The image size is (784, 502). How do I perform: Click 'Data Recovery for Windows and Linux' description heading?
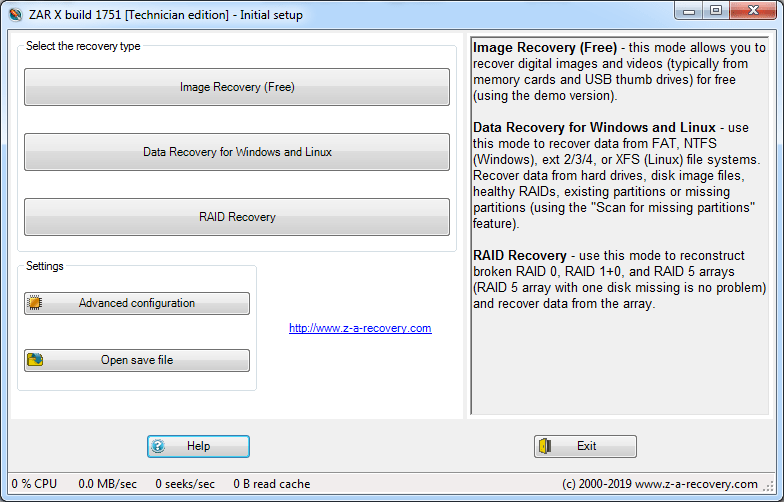(594, 128)
